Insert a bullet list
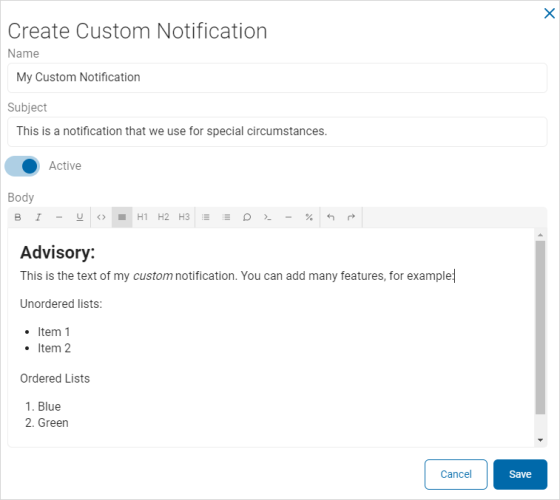This screenshot has width=560, height=500. pos(205,217)
